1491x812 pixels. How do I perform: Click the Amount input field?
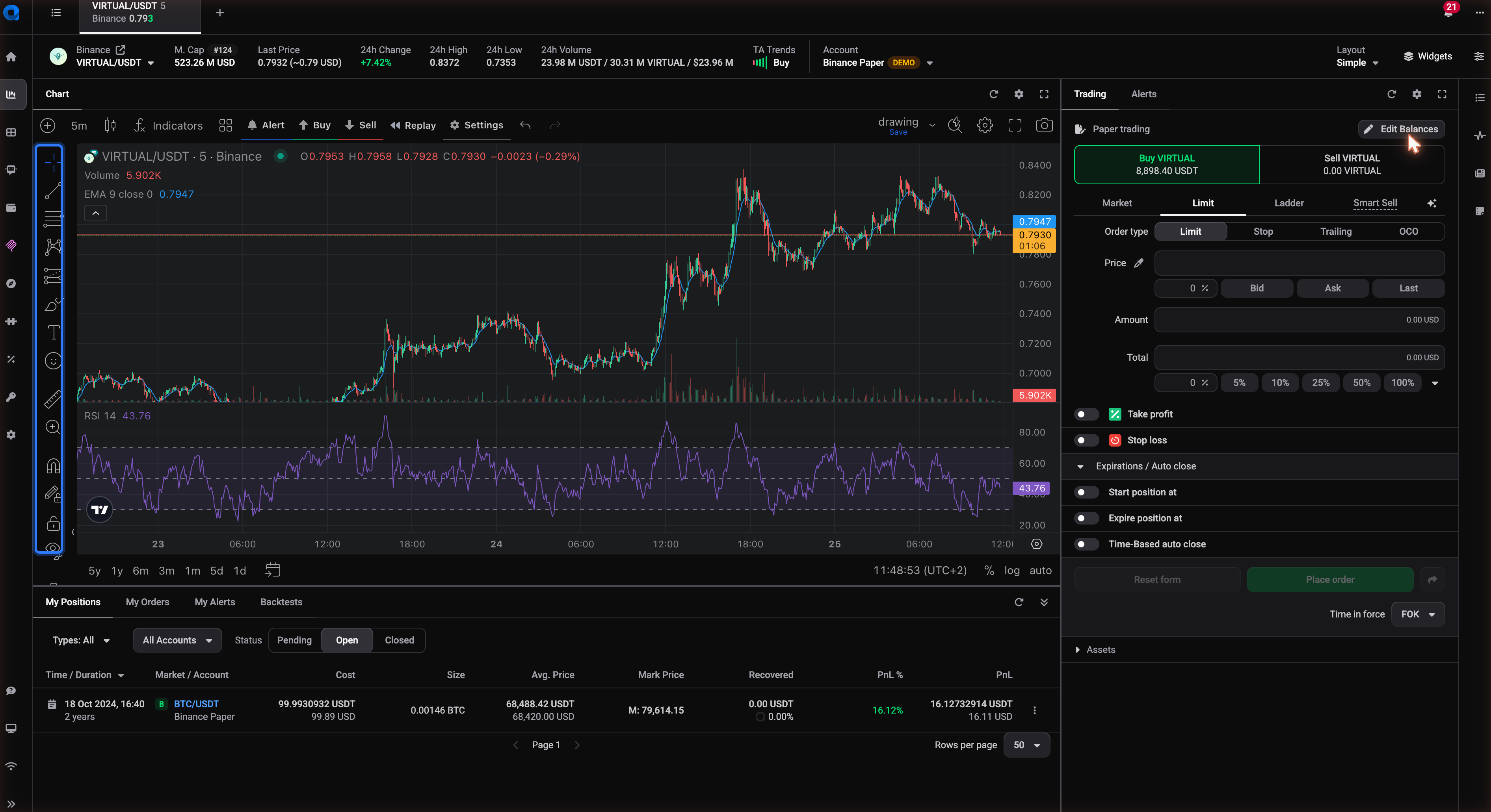1300,320
